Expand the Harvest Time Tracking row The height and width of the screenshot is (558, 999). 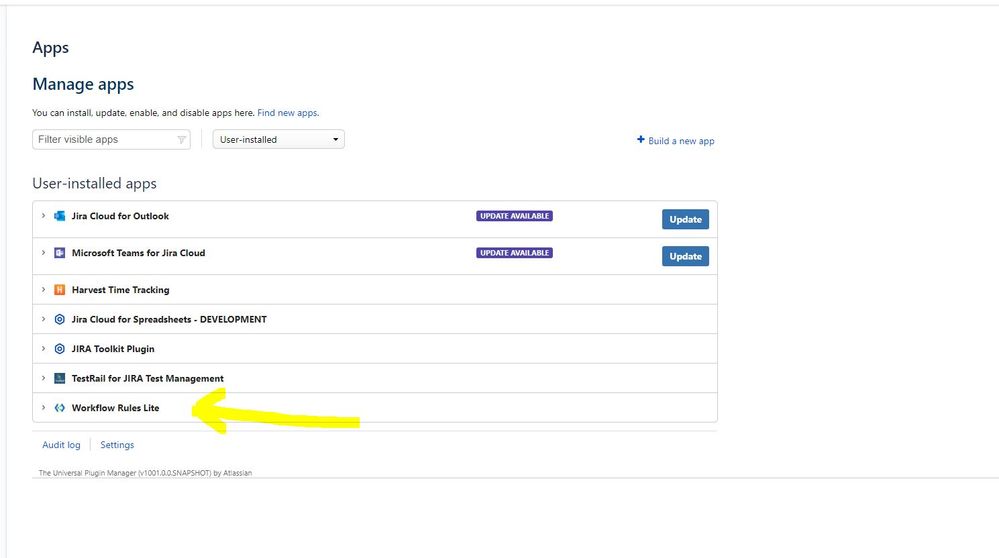point(43,290)
